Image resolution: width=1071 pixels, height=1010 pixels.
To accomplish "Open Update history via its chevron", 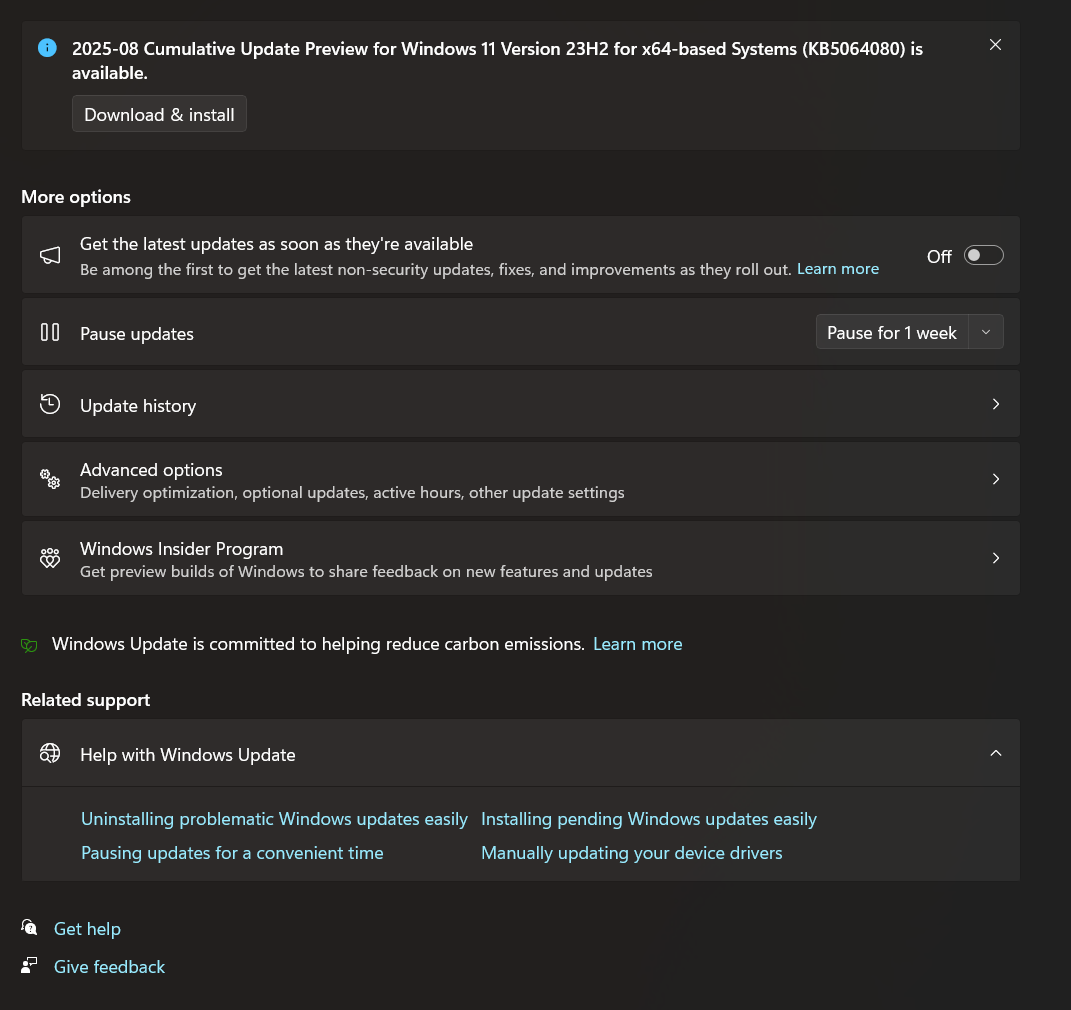I will [x=995, y=404].
